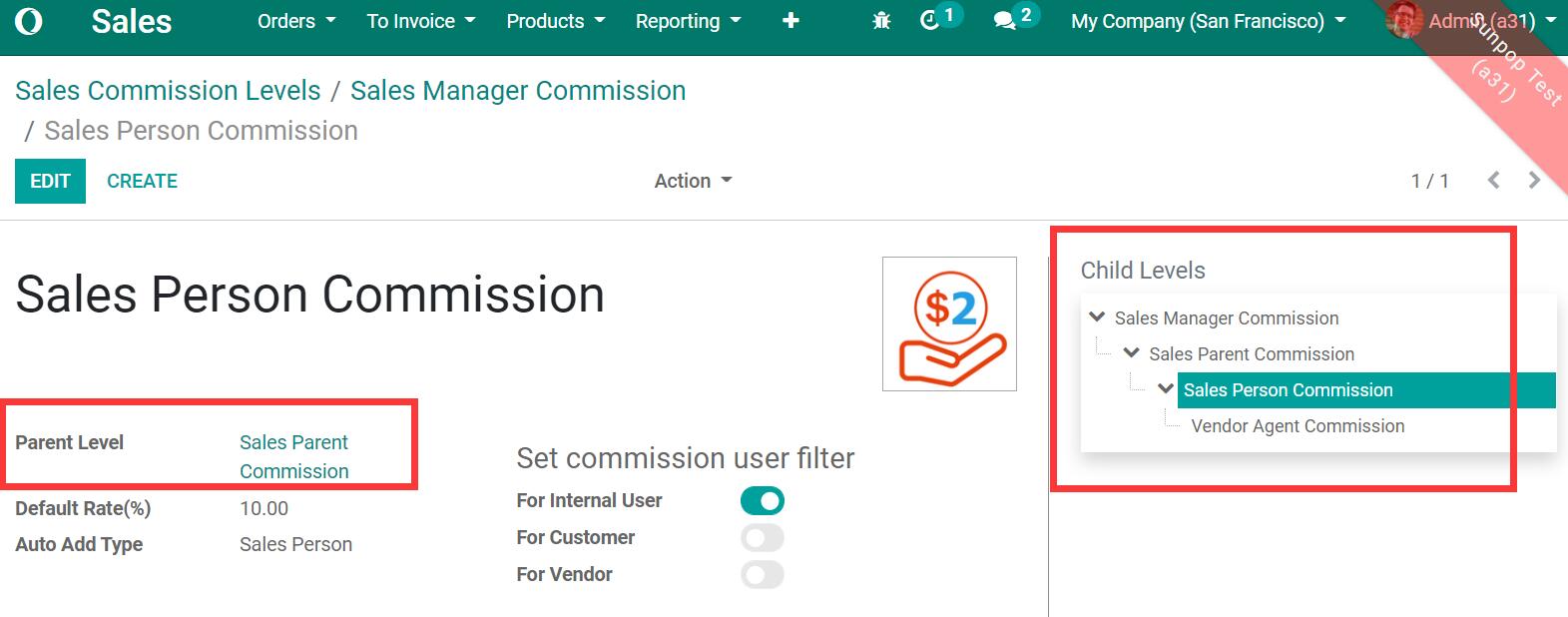Click the CREATE button
Image resolution: width=1568 pixels, height=617 pixels.
[142, 181]
